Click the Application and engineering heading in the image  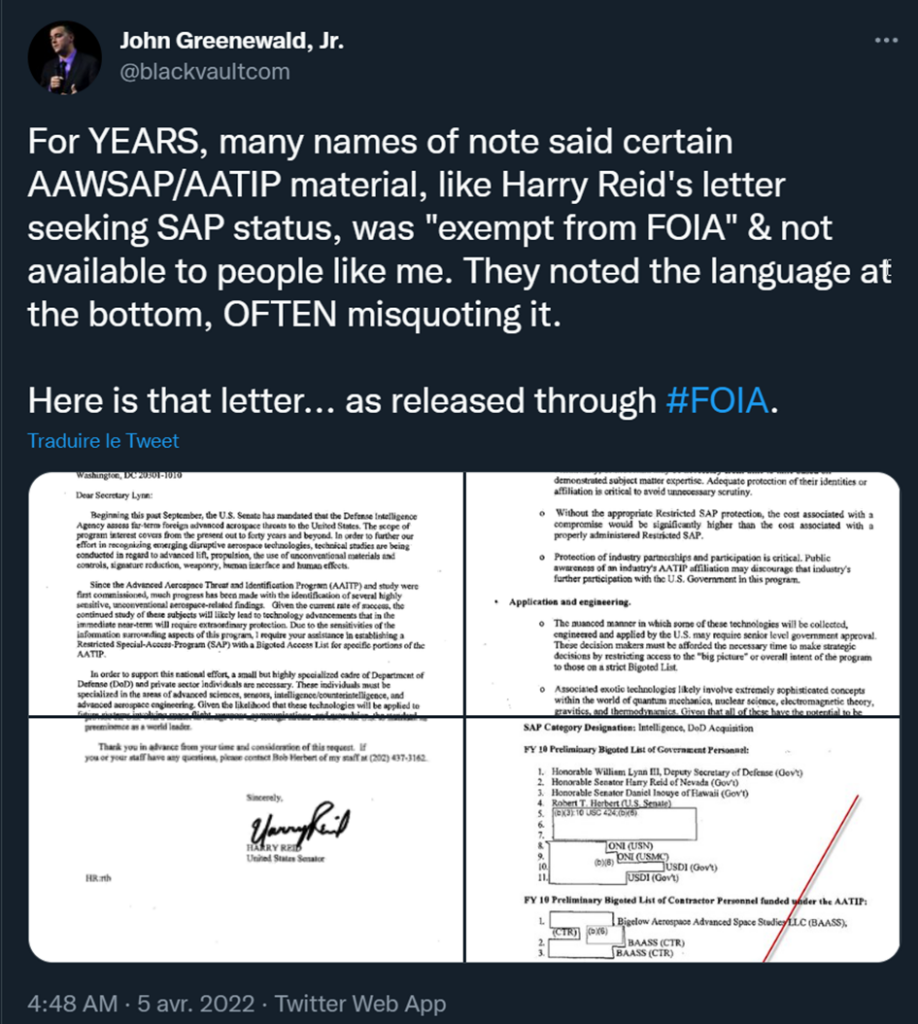[569, 601]
